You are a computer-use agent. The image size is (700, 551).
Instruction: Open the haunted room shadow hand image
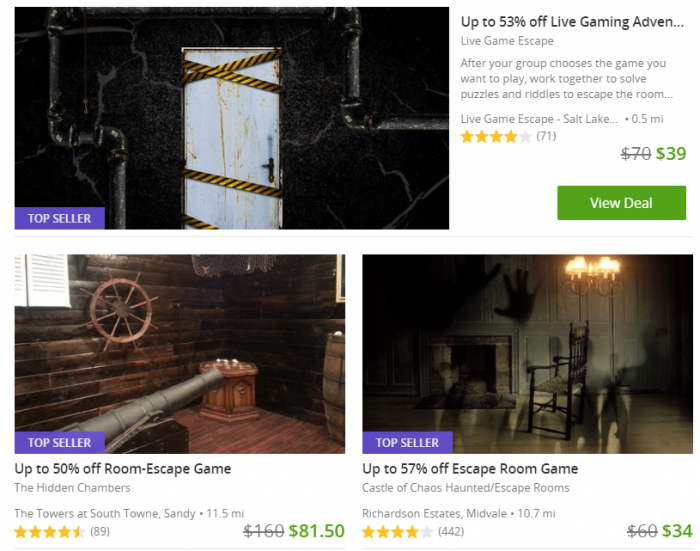[x=528, y=354]
